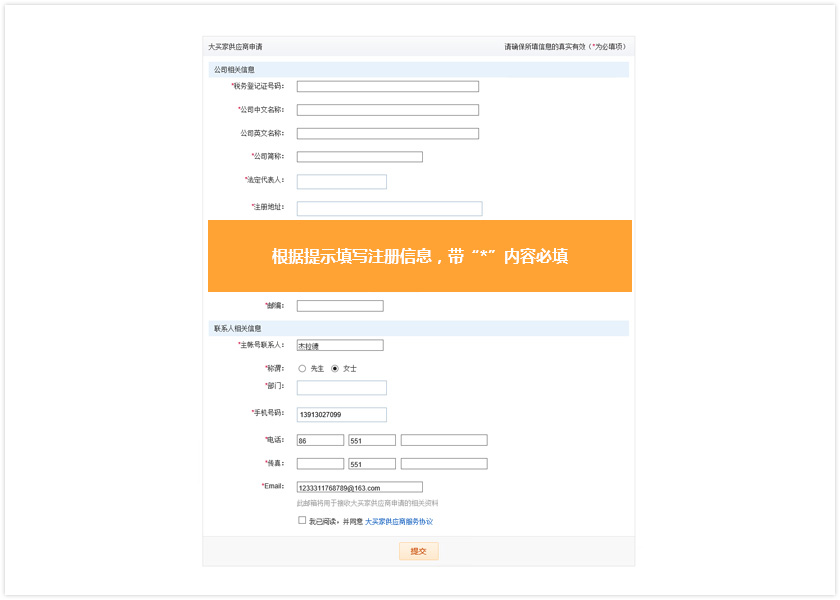Screen dimensions: 840x600
Task: Click into the 公司中文名称 field
Action: (x=387, y=110)
